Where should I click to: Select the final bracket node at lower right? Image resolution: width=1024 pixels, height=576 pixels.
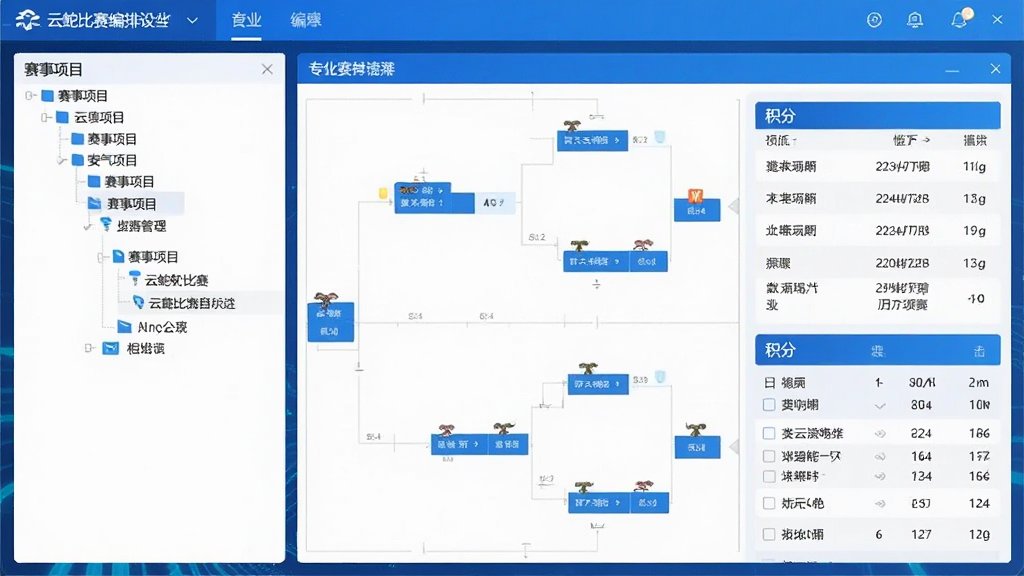697,447
